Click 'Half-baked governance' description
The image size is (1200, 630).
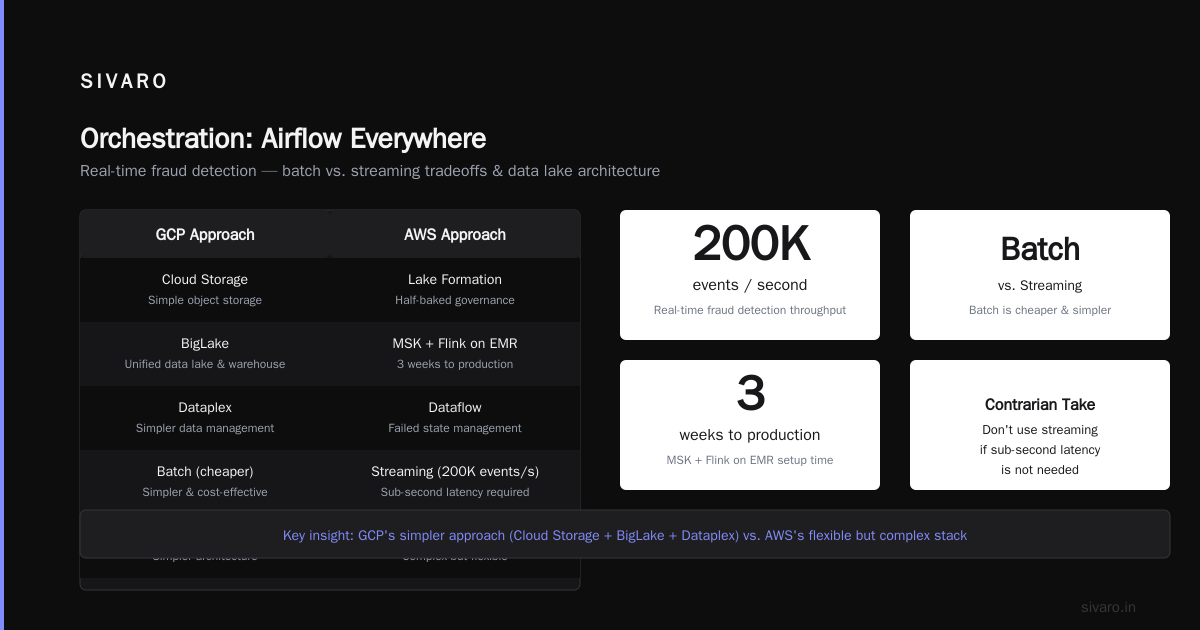(455, 300)
